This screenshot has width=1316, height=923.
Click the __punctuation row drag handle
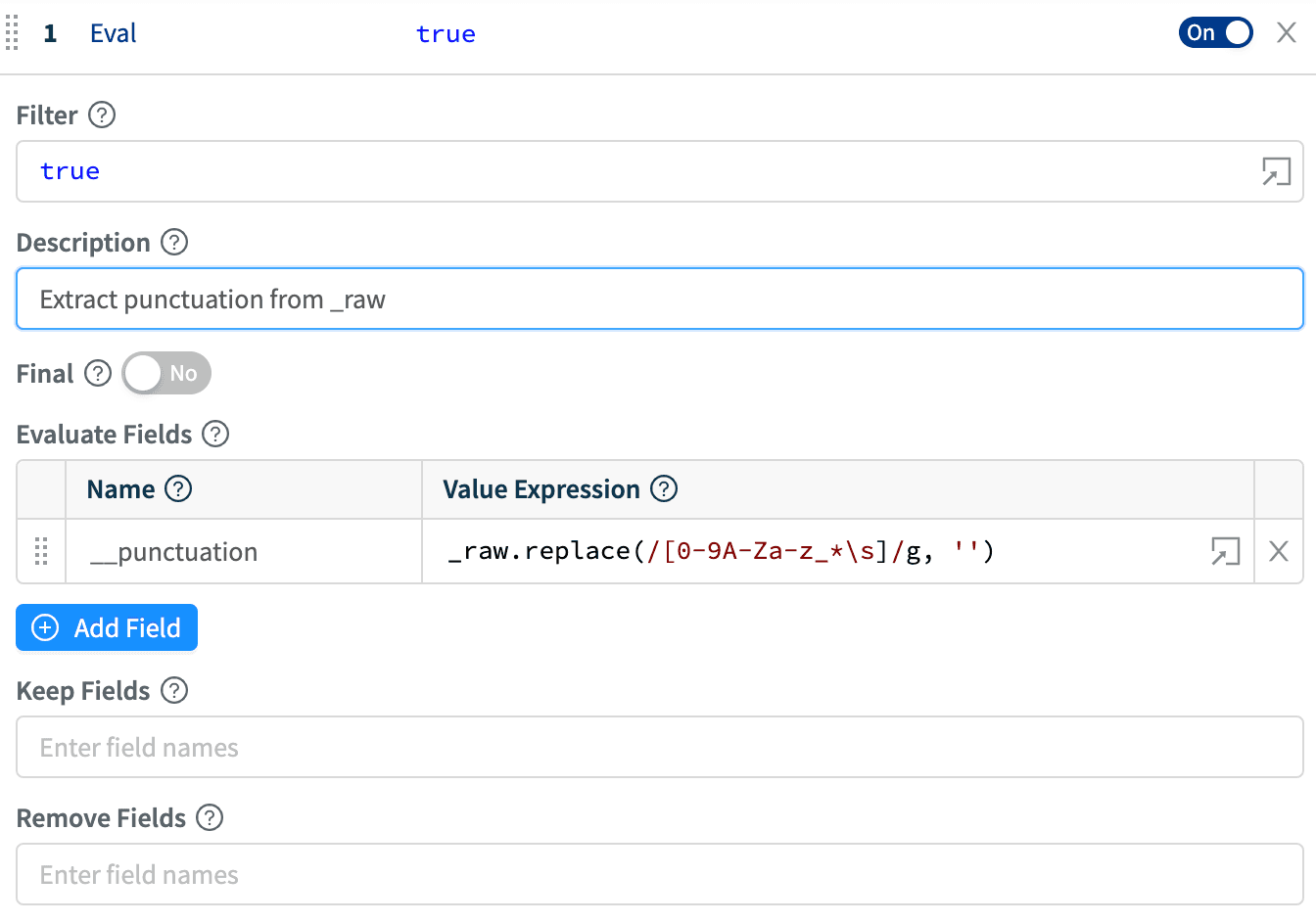coord(41,551)
